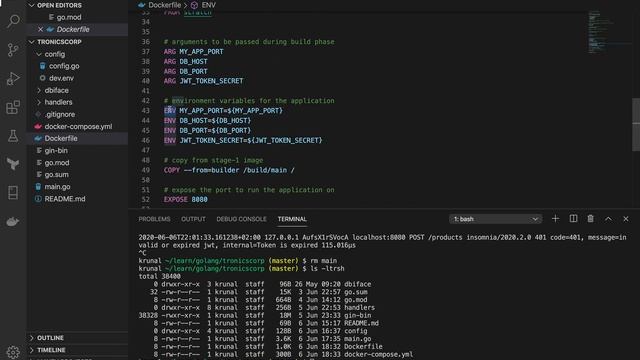Click 'ls -ltrsh' command in terminal
640x360 pixels.
327,269
